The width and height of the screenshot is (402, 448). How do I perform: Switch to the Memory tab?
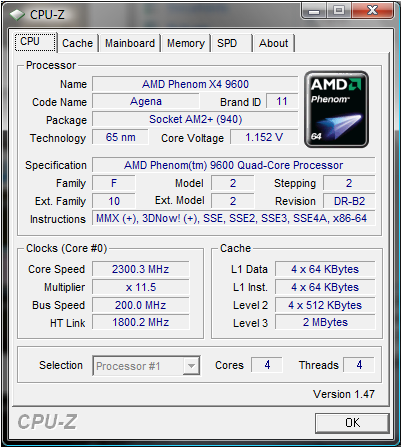click(x=186, y=43)
